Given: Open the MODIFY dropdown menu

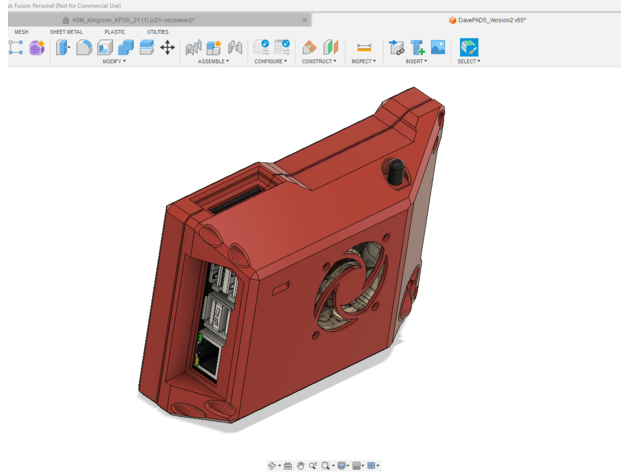Looking at the screenshot, I should [114, 61].
